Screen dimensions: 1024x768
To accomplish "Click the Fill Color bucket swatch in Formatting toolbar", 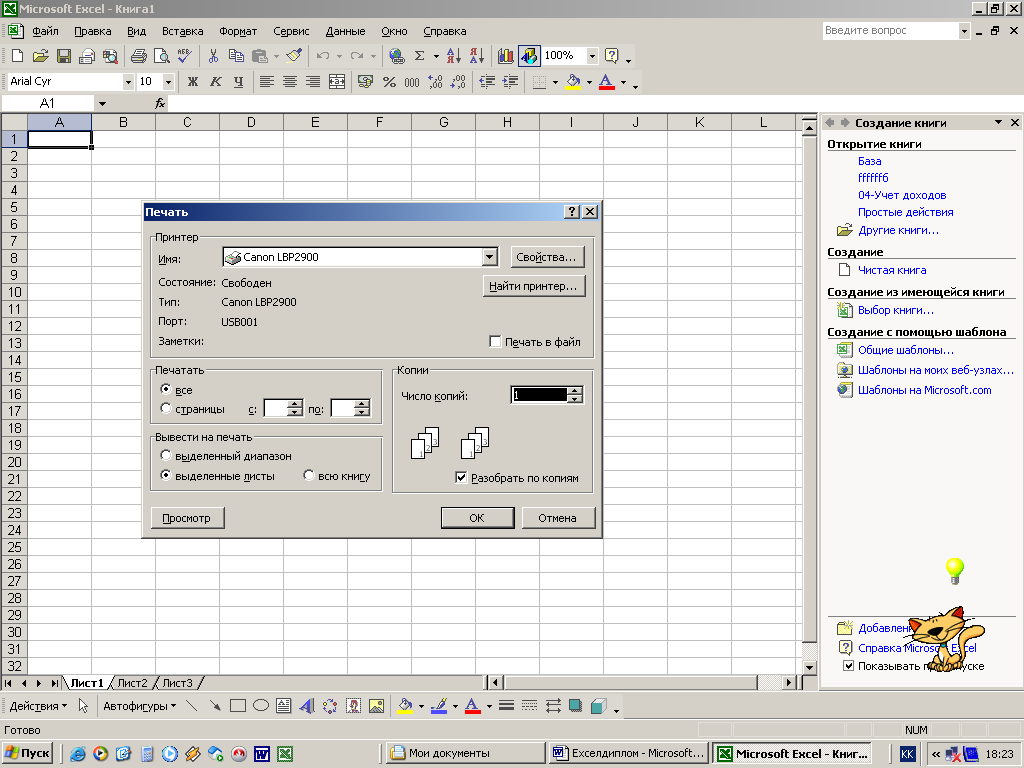I will pos(573,82).
